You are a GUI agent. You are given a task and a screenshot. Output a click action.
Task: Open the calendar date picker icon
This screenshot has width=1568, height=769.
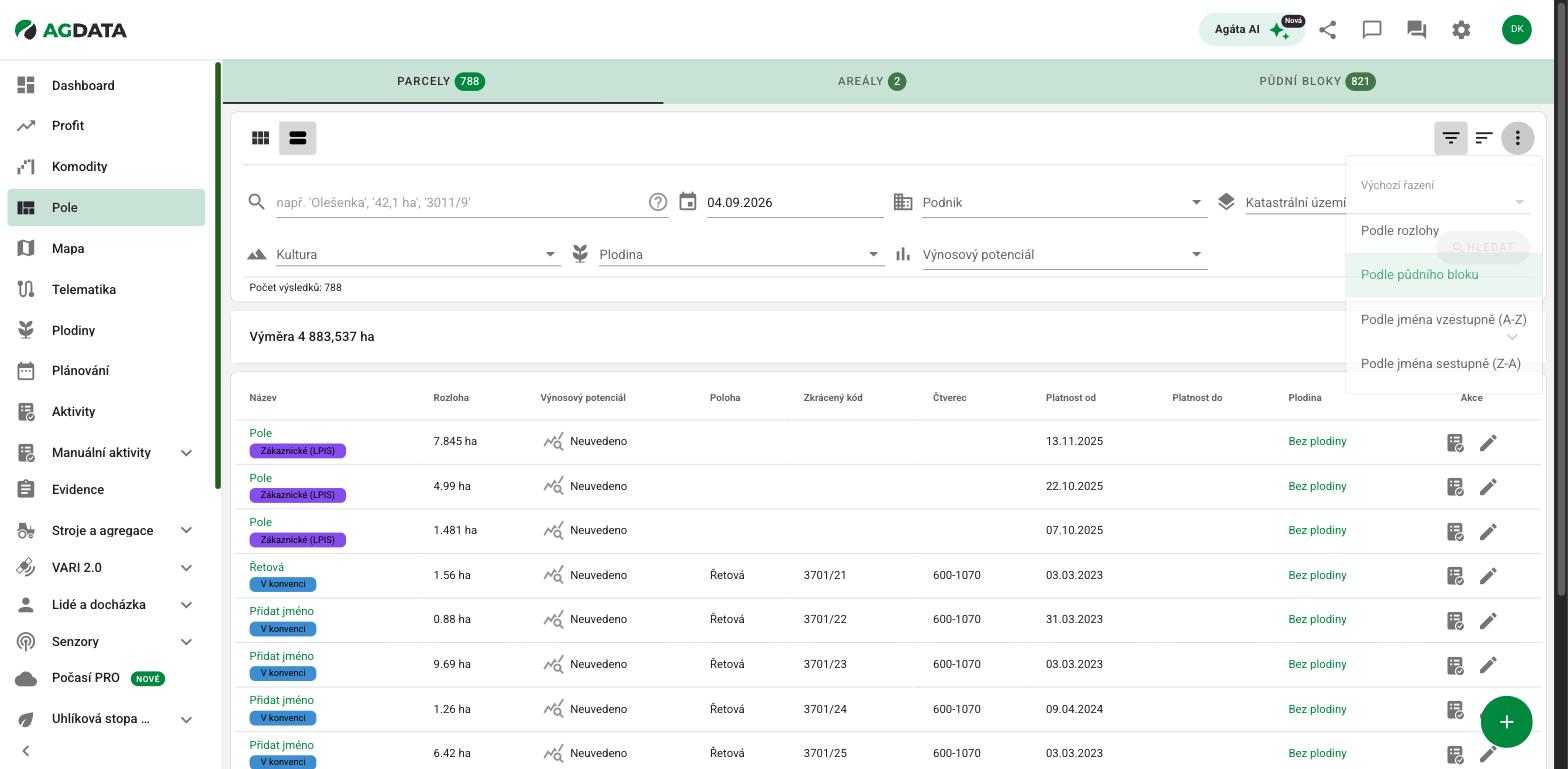688,202
